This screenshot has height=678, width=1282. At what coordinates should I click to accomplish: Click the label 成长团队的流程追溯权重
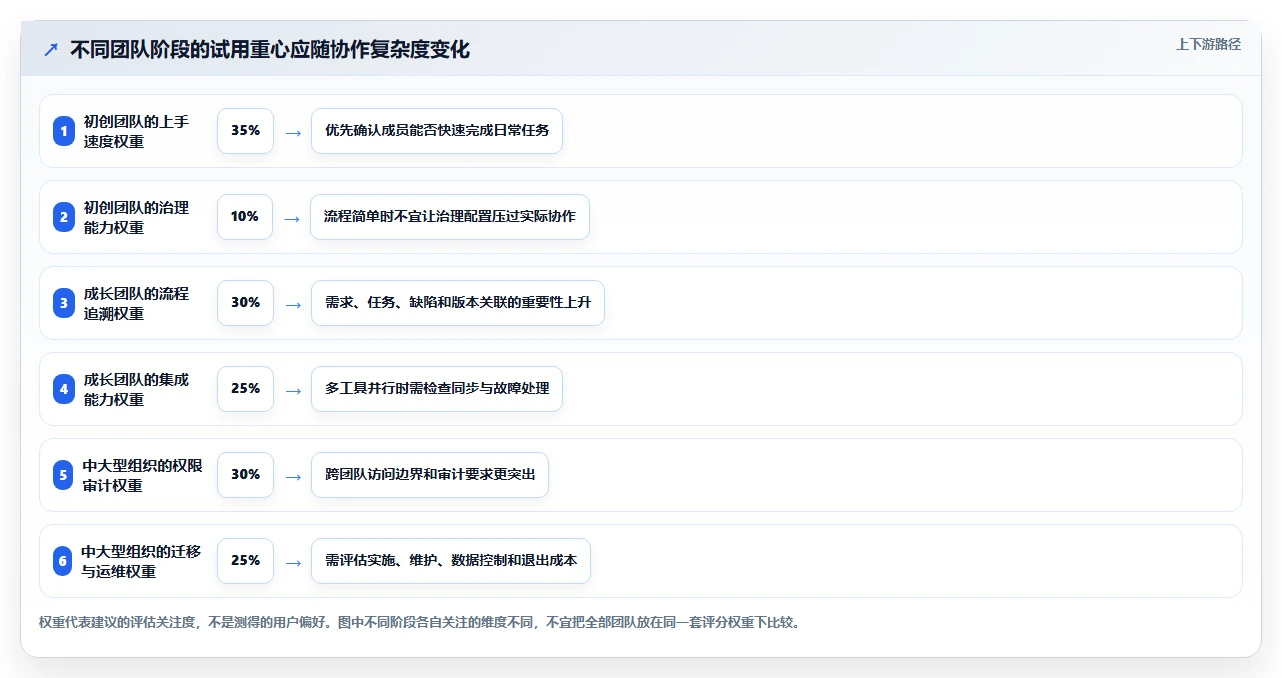click(136, 303)
